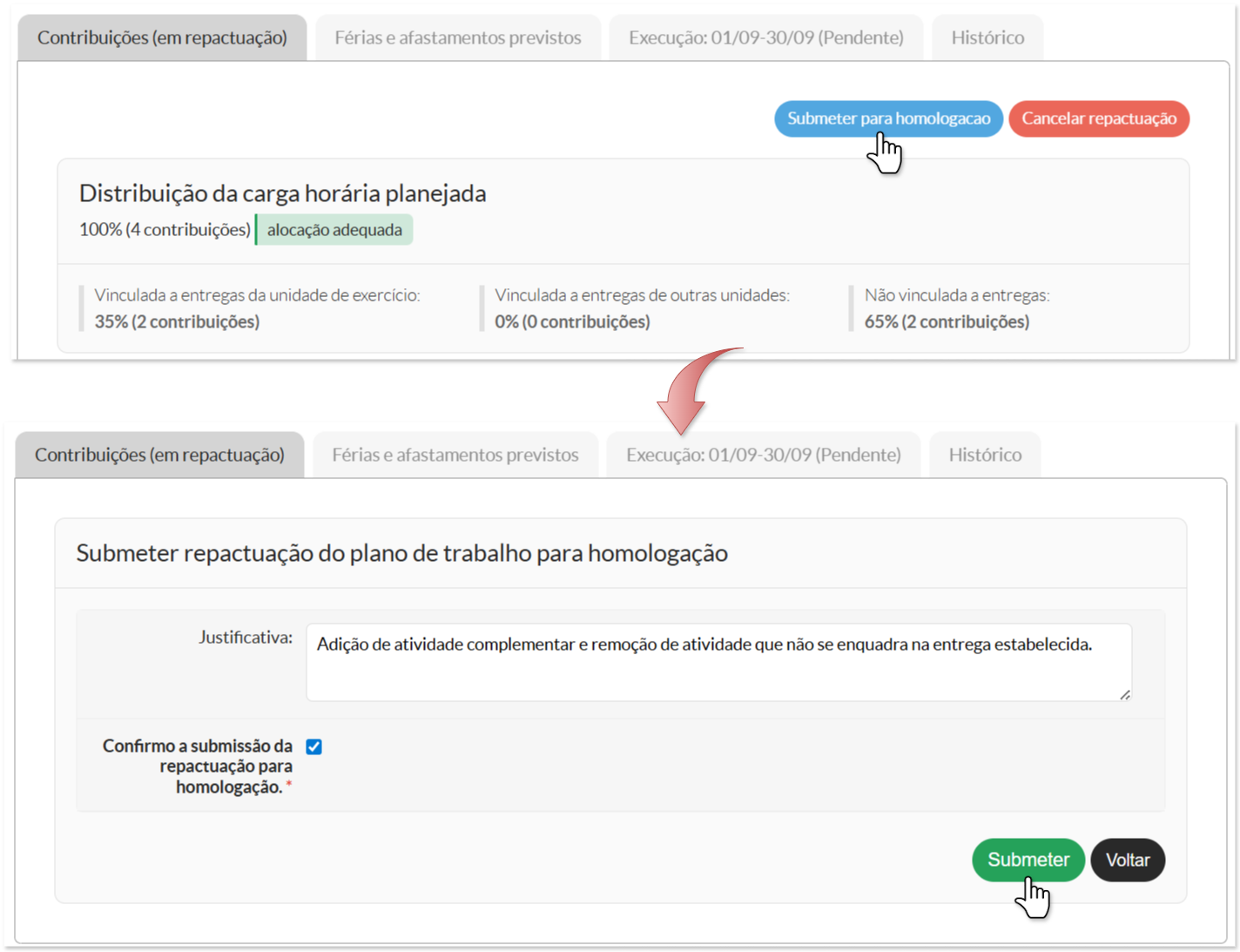Open the 'Férias e afastamentos previstos' tab in upper panel
This screenshot has width=1240, height=952.
(457, 37)
